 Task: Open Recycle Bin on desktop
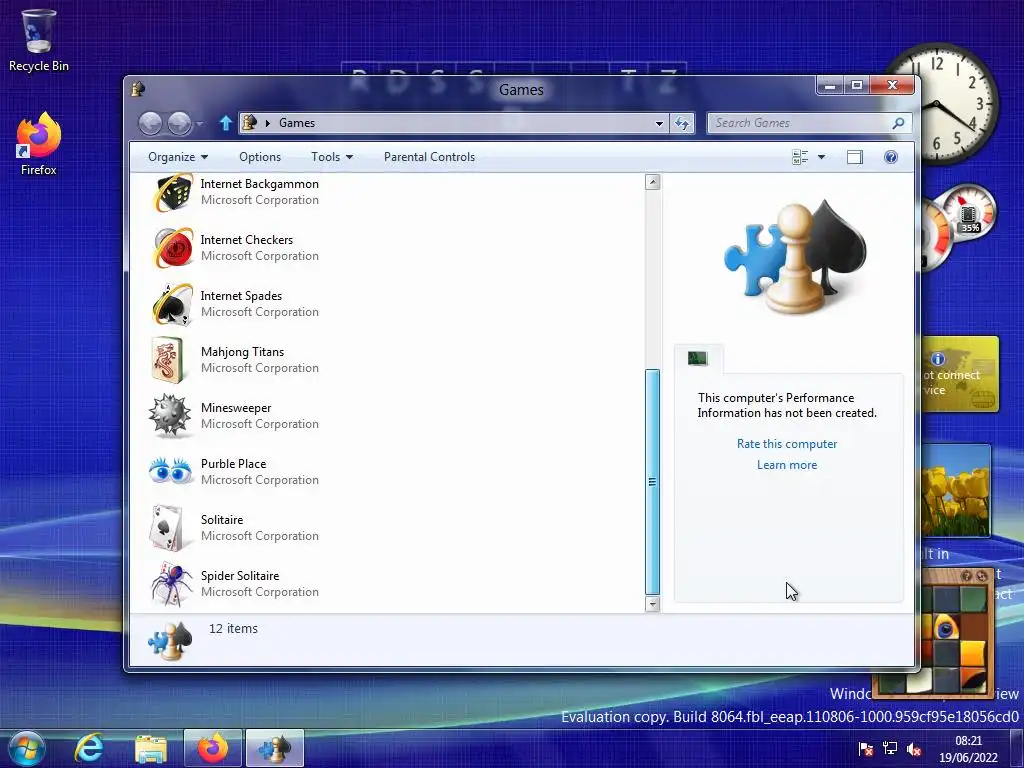[x=39, y=40]
